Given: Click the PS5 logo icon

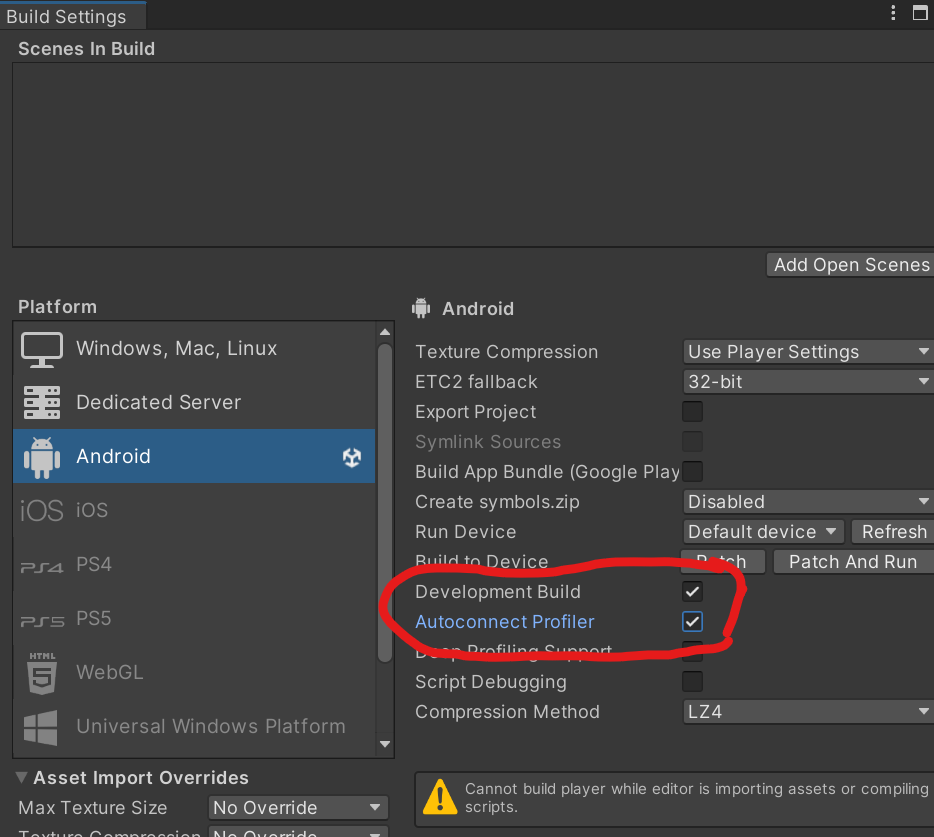Looking at the screenshot, I should click(42, 621).
